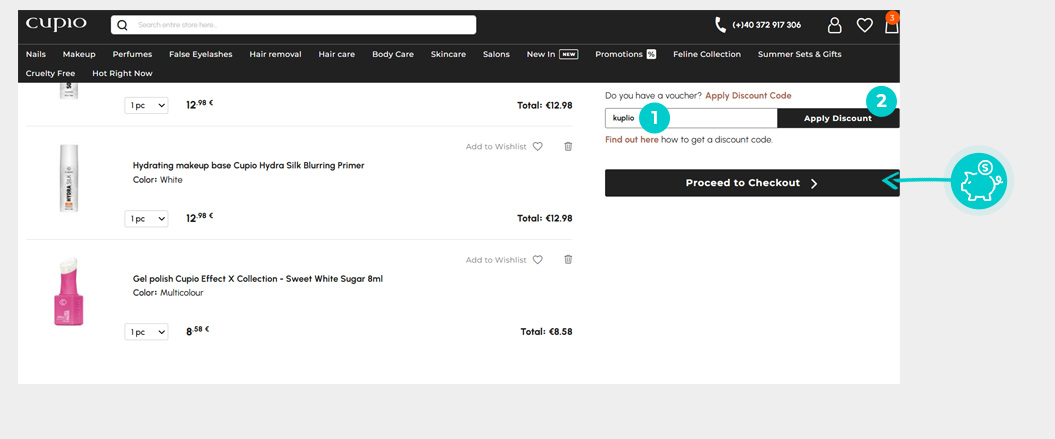The height and width of the screenshot is (439, 1055).
Task: Open the wishlist heart icon in header
Action: tap(864, 25)
